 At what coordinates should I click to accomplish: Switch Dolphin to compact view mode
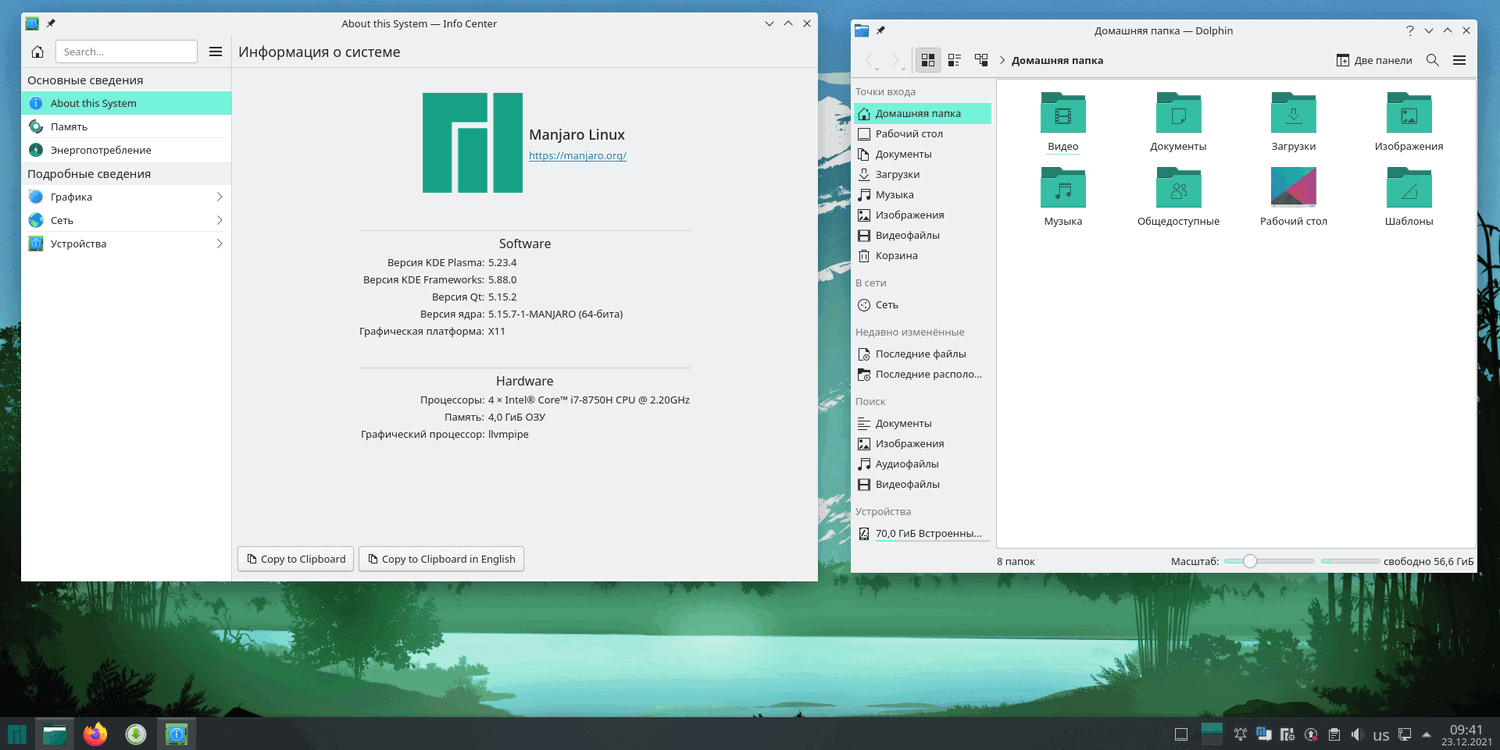pos(954,60)
